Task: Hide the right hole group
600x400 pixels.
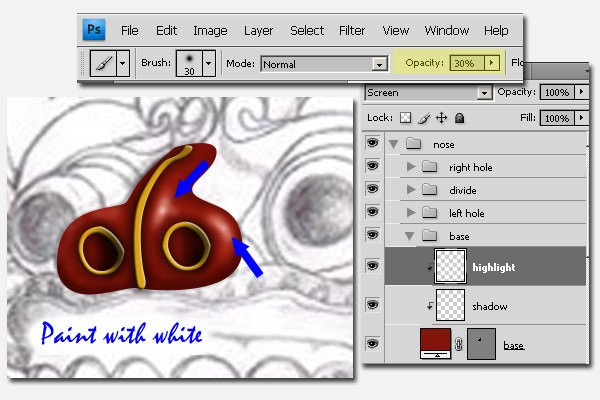Action: pos(373,166)
